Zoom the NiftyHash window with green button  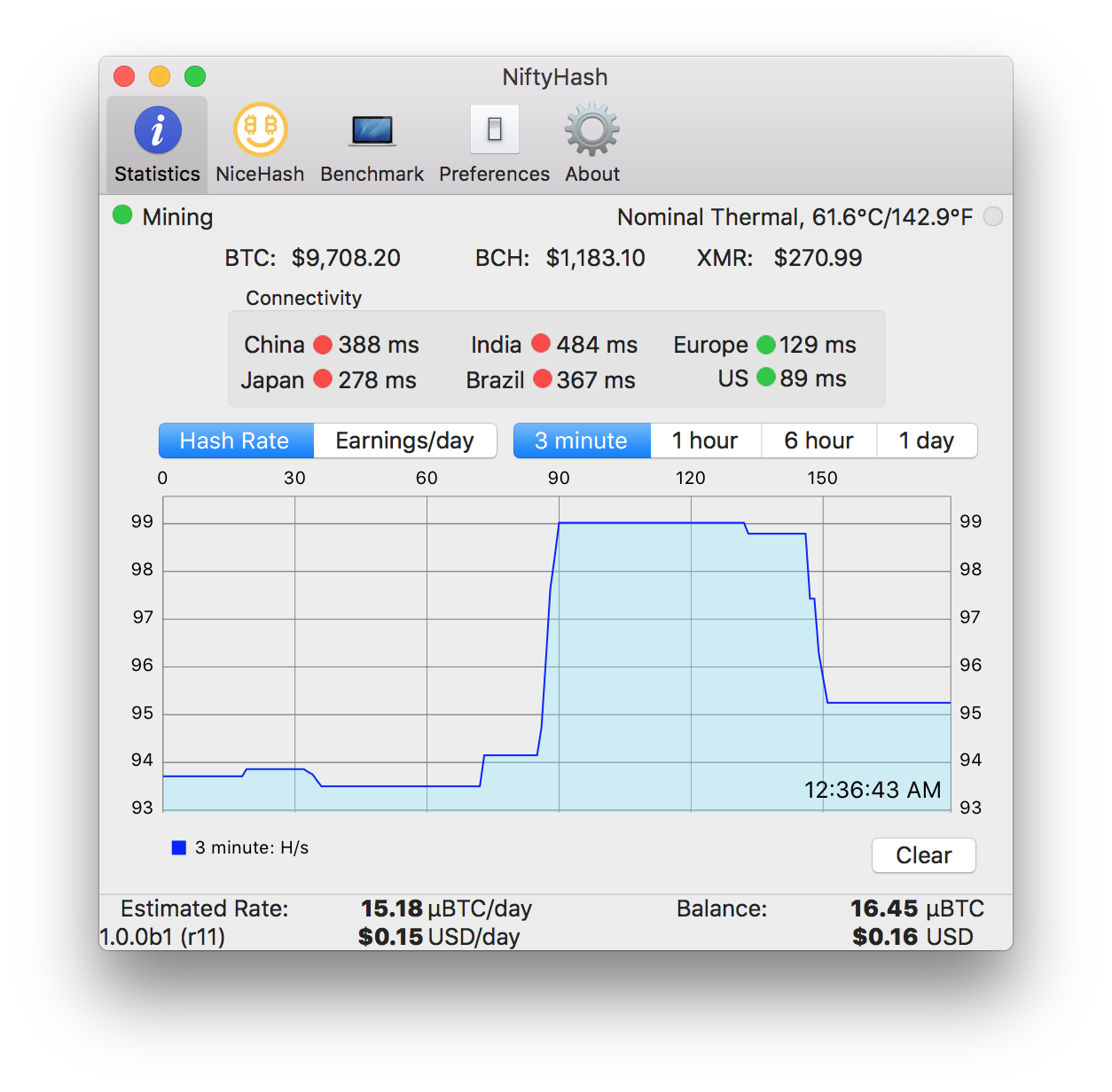pyautogui.click(x=195, y=76)
